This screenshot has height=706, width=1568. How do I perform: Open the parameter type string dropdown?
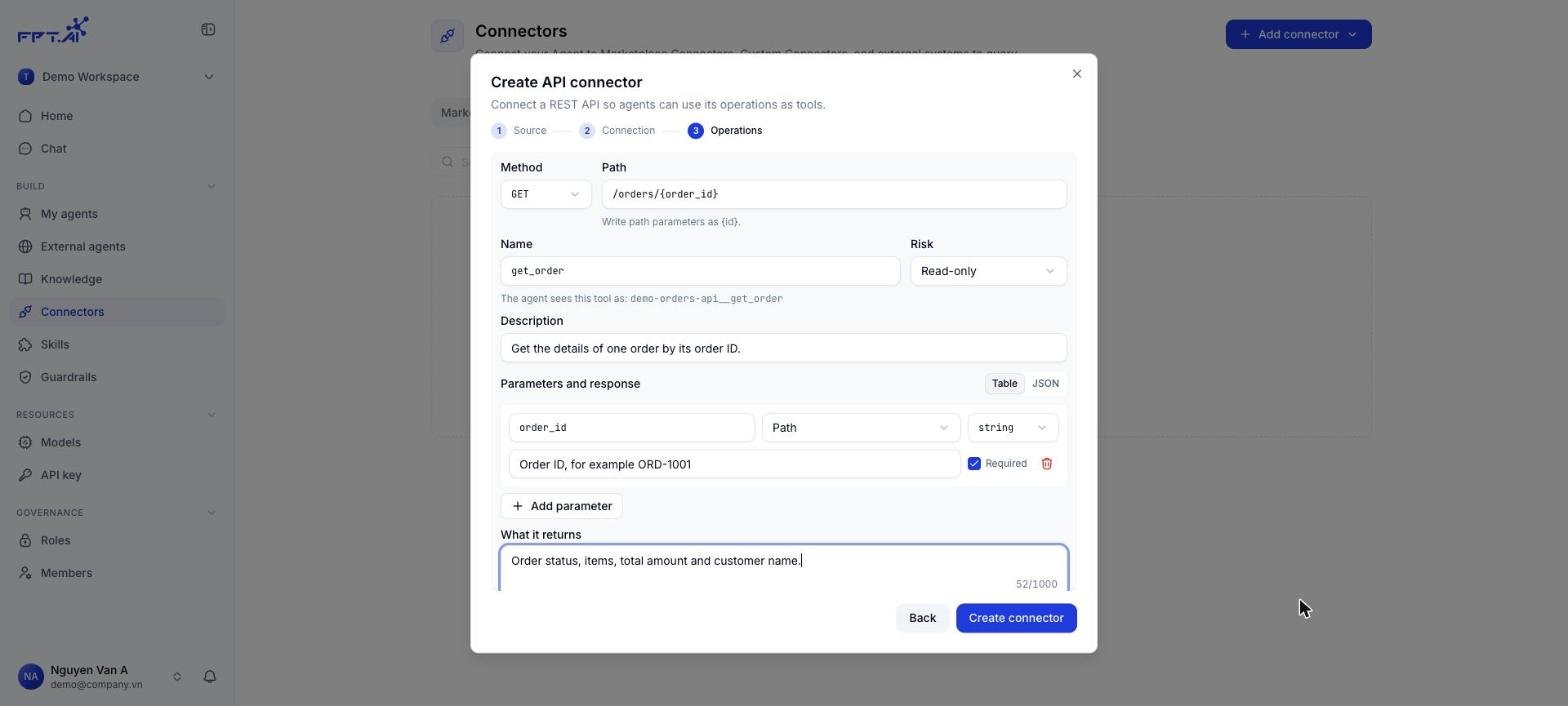(x=1013, y=428)
